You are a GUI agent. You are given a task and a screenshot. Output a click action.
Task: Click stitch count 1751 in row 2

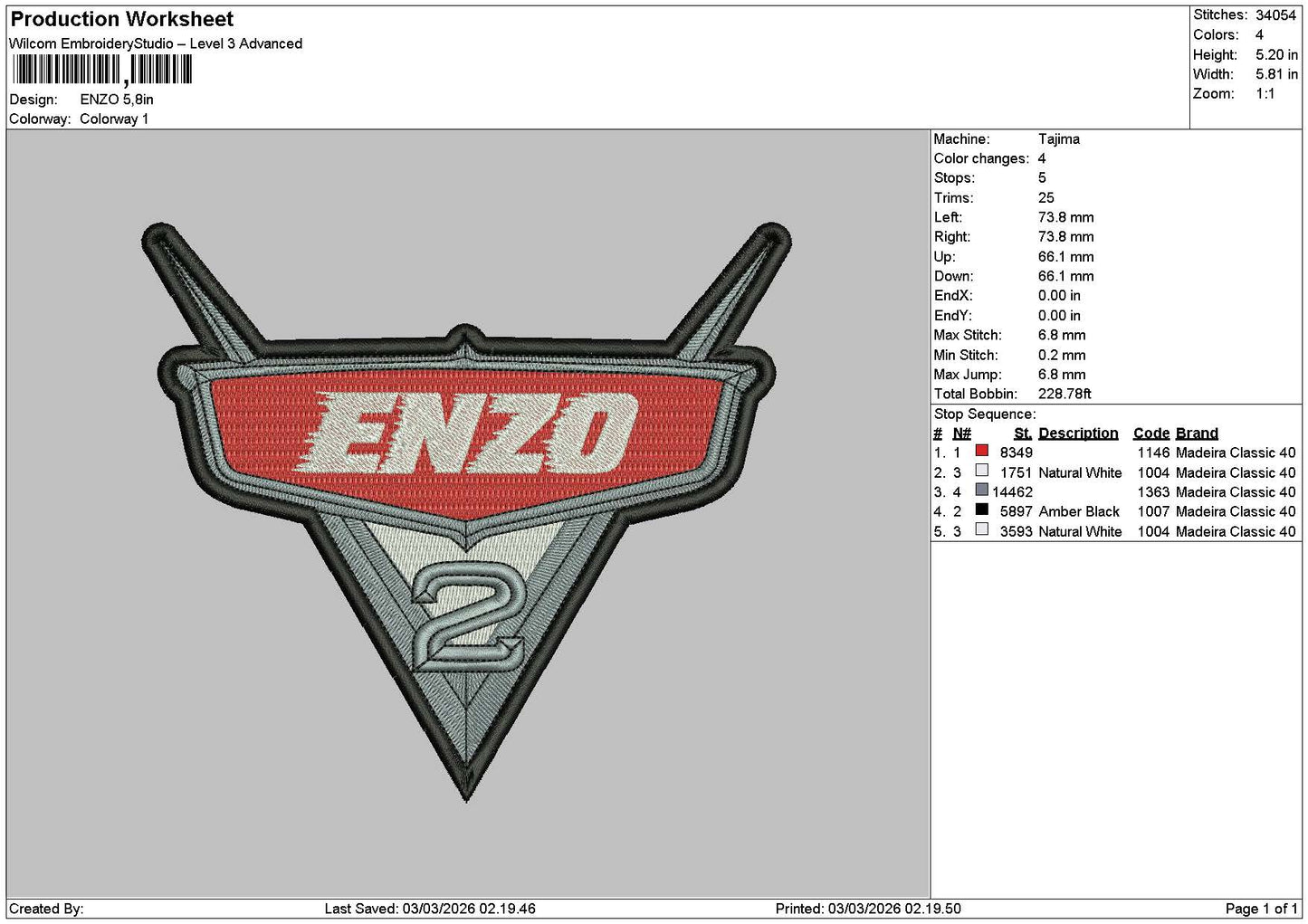coord(1017,472)
